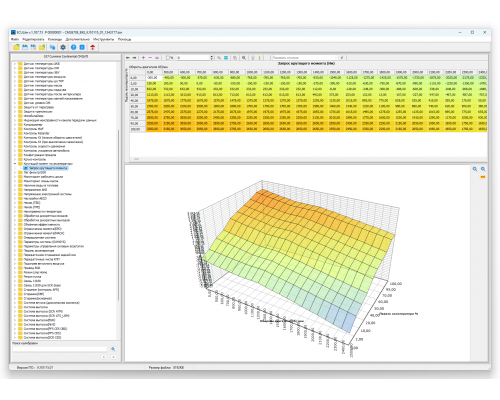Viewport: 500px width, 400px height.
Task: Click the Поиск калибровки search input field
Action: (60, 349)
